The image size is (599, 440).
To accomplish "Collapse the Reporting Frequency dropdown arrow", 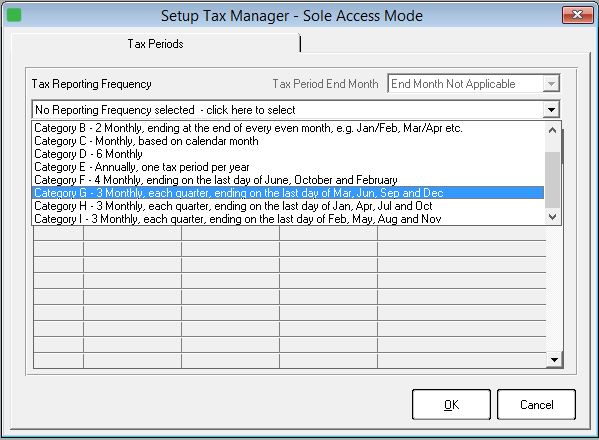I will pos(551,110).
